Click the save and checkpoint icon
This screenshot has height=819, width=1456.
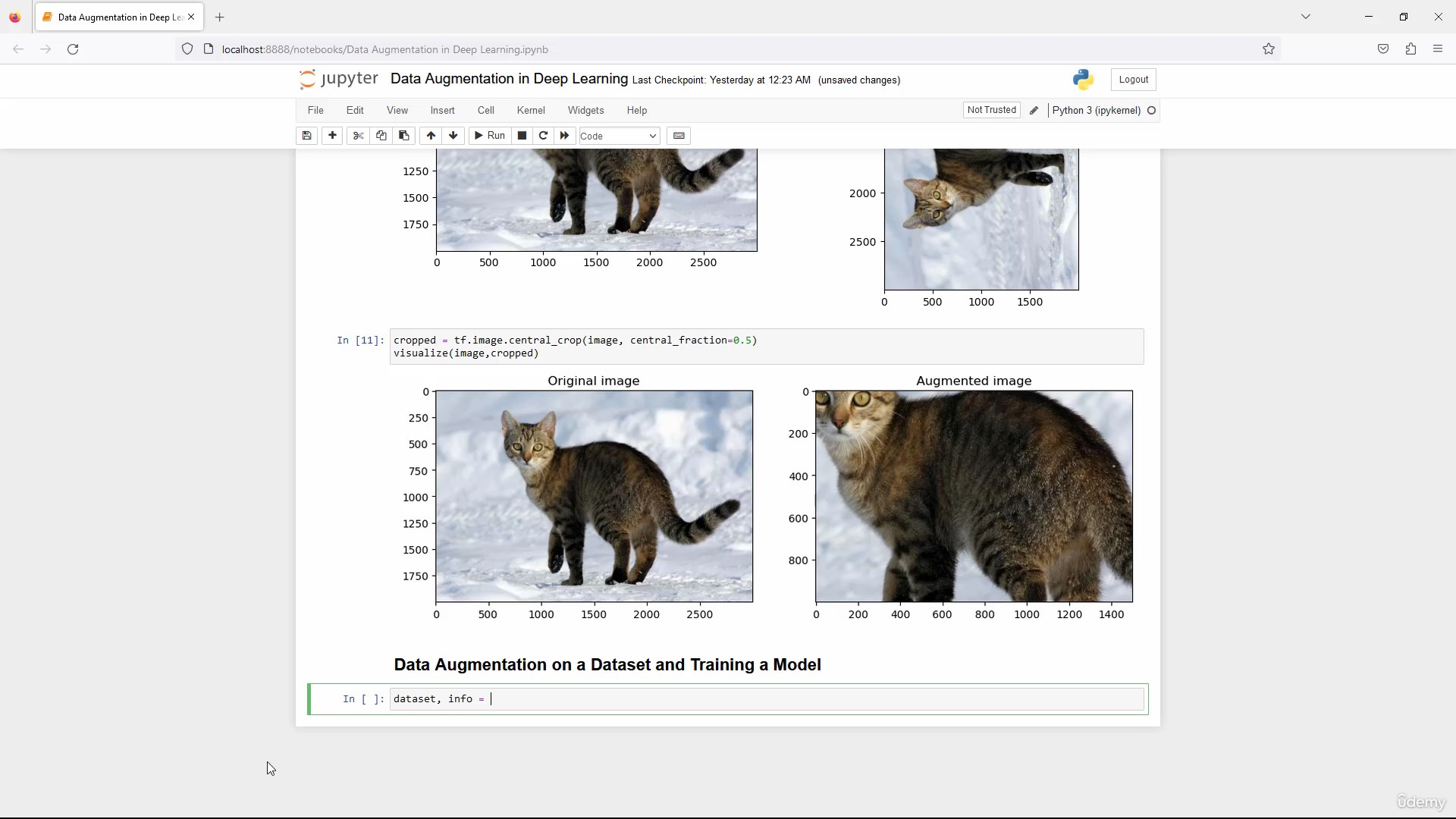click(306, 136)
